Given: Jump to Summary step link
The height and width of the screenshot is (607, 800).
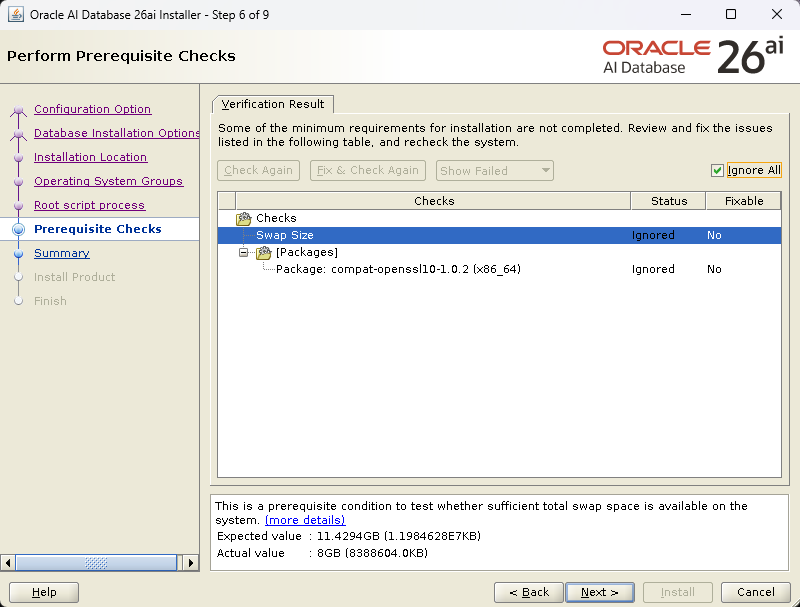Looking at the screenshot, I should click(x=62, y=253).
